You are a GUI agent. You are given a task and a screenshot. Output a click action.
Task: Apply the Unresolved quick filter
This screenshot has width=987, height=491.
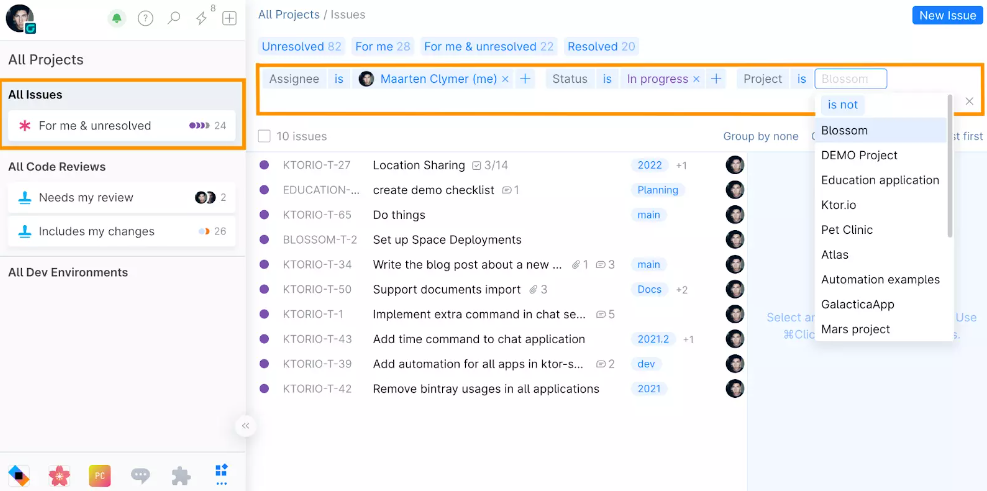[x=301, y=46]
